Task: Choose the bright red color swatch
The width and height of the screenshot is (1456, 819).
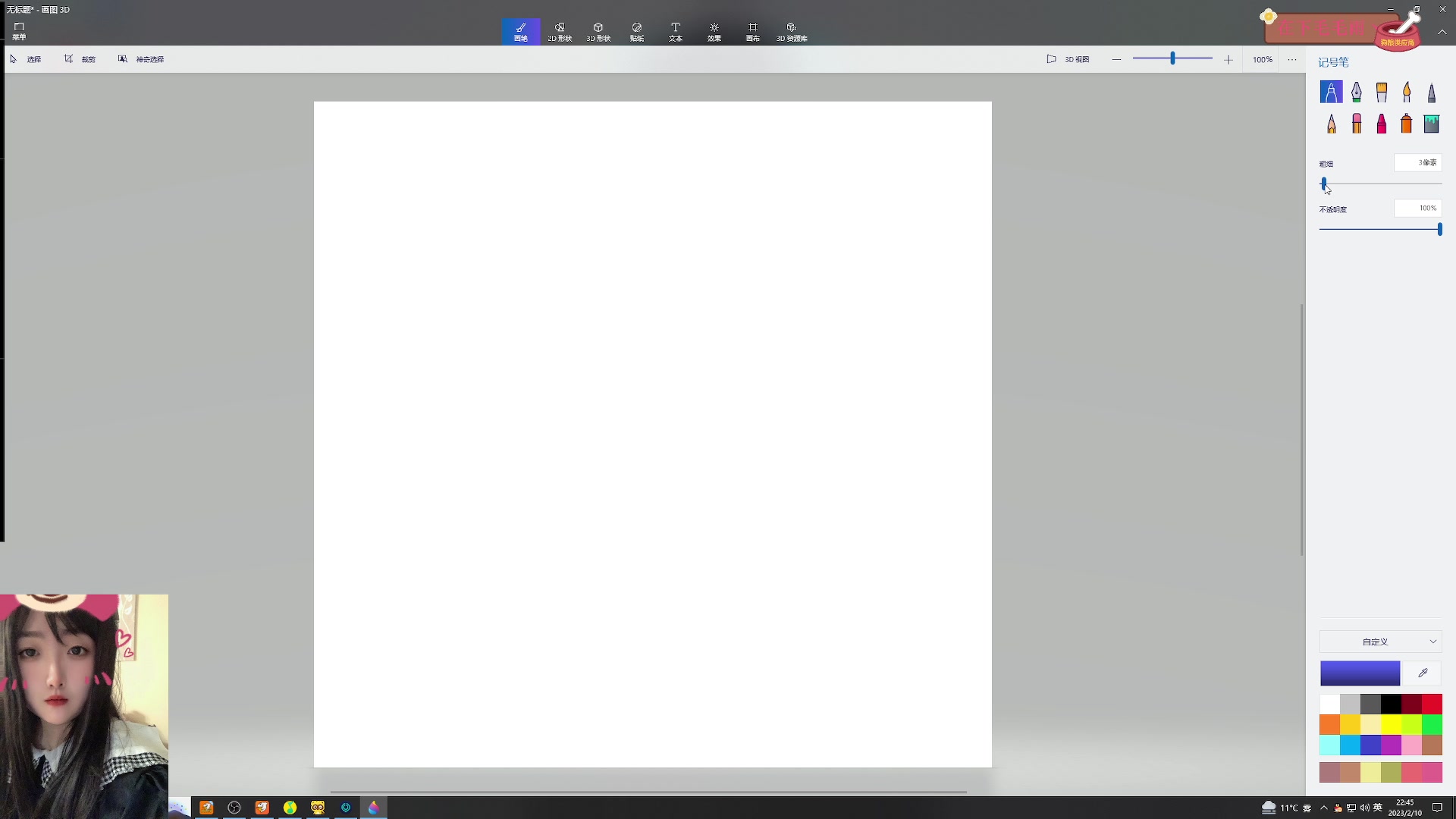Action: (x=1432, y=704)
